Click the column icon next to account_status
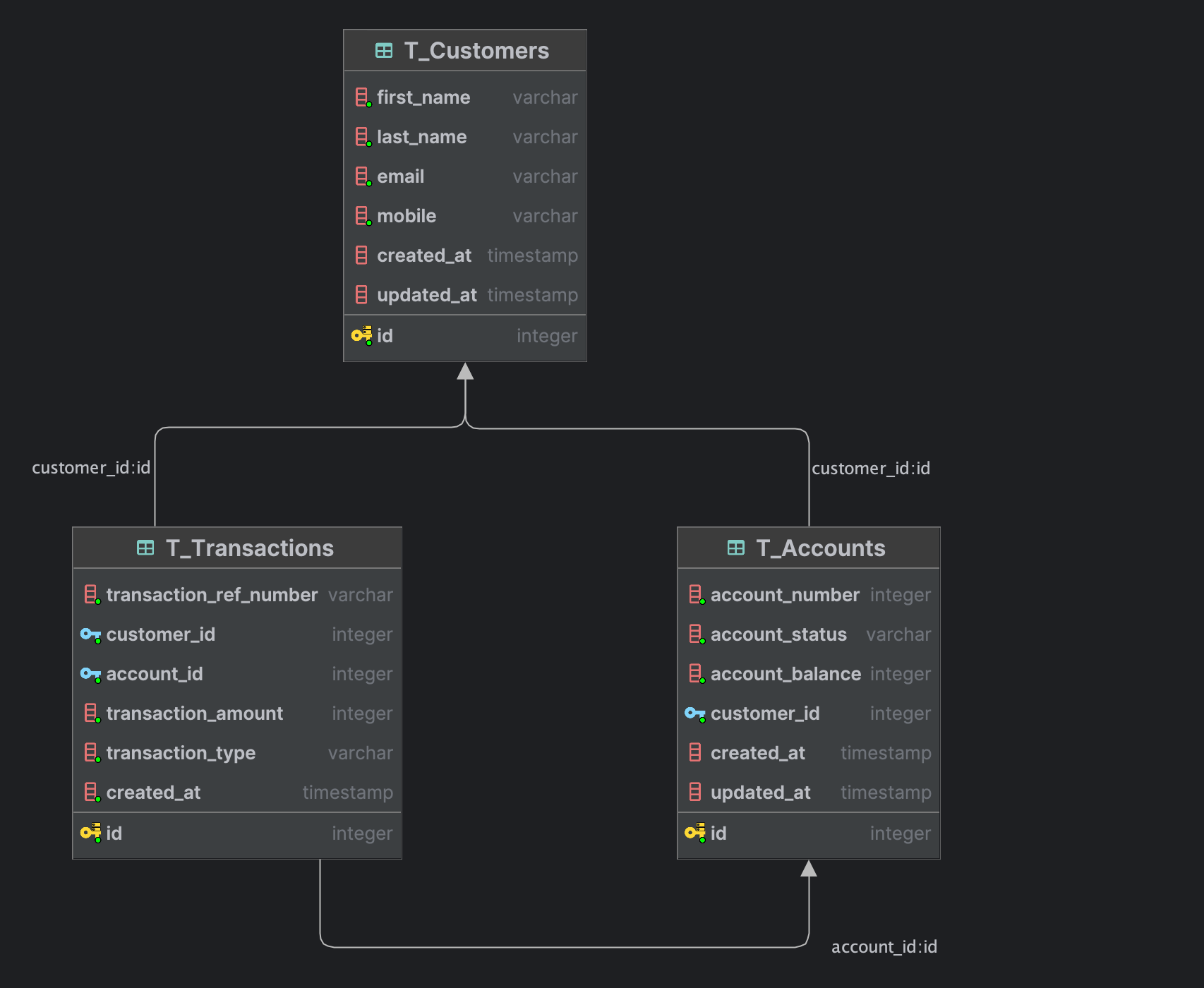This screenshot has width=1204, height=988. pyautogui.click(x=697, y=634)
